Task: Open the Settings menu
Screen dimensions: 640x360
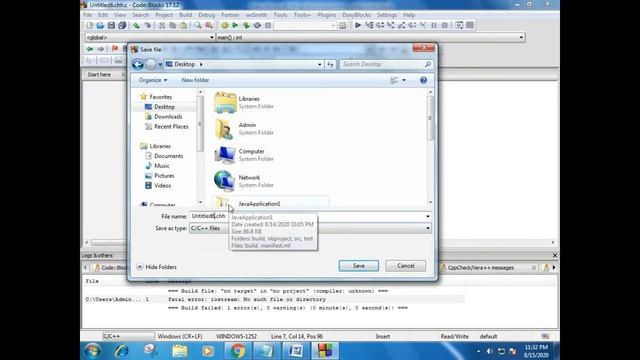Action: click(x=387, y=15)
